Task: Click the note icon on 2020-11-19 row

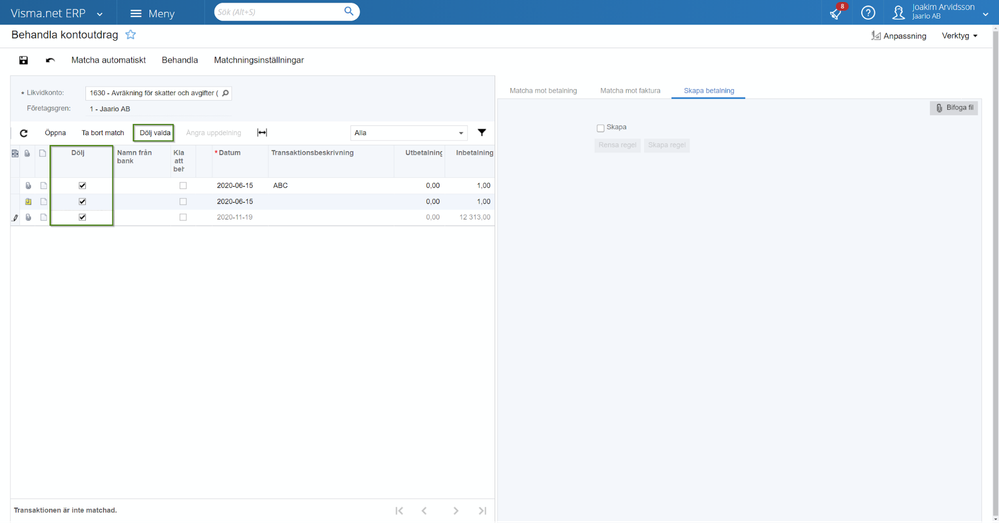Action: 43,217
